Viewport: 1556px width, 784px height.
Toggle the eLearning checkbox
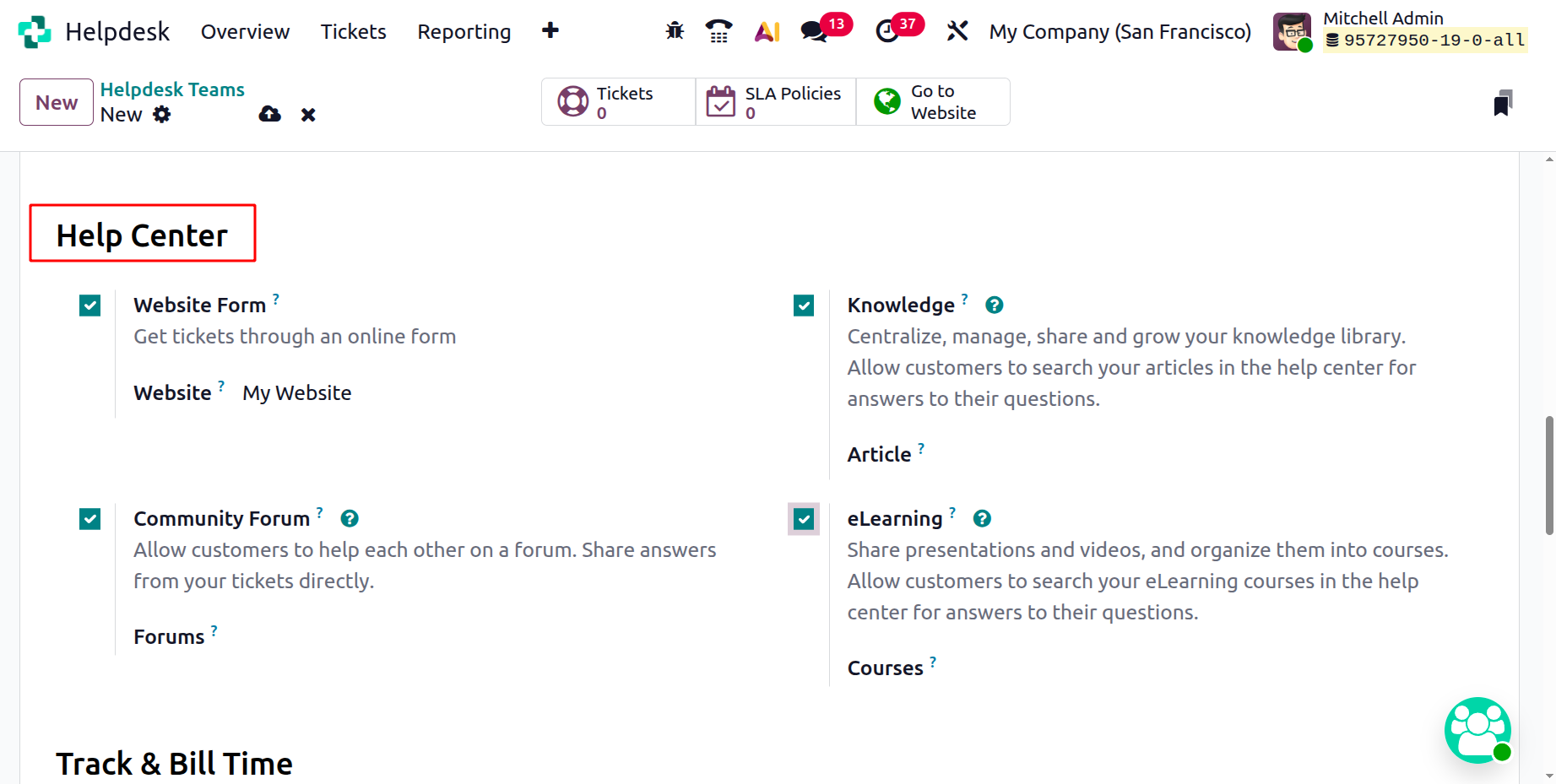coord(804,519)
